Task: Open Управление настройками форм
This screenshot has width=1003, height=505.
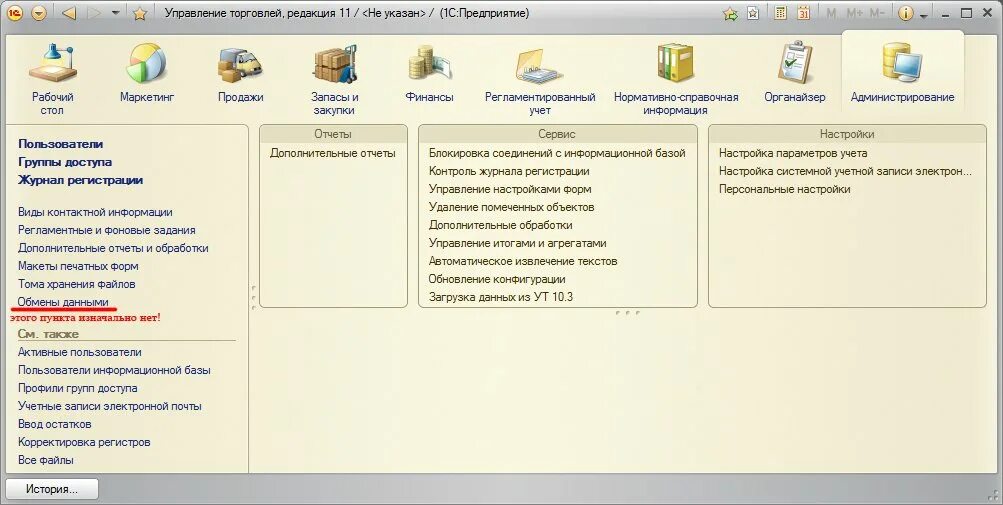Action: pos(510,189)
